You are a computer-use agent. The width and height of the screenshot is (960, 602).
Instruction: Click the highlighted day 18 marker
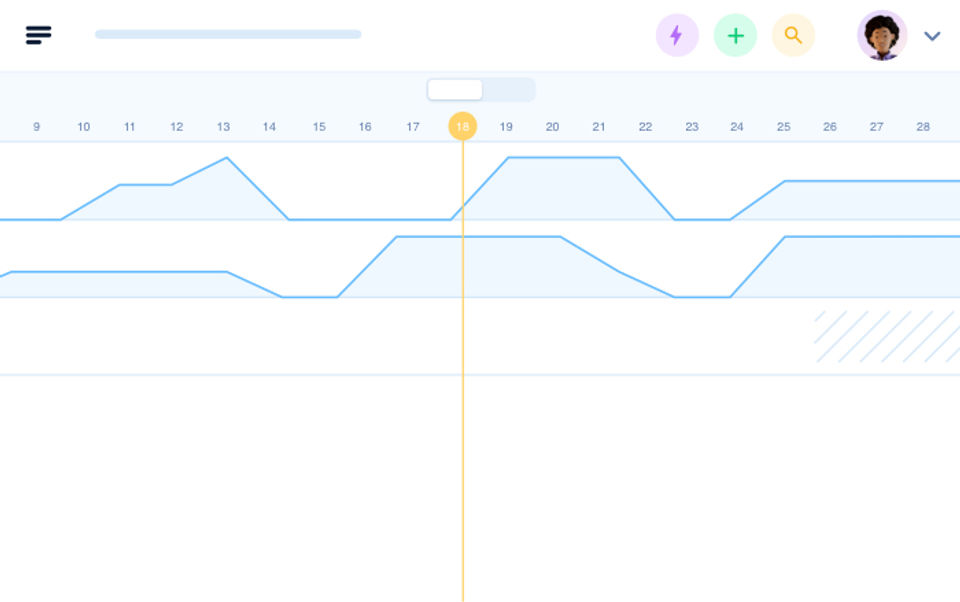pyautogui.click(x=462, y=127)
